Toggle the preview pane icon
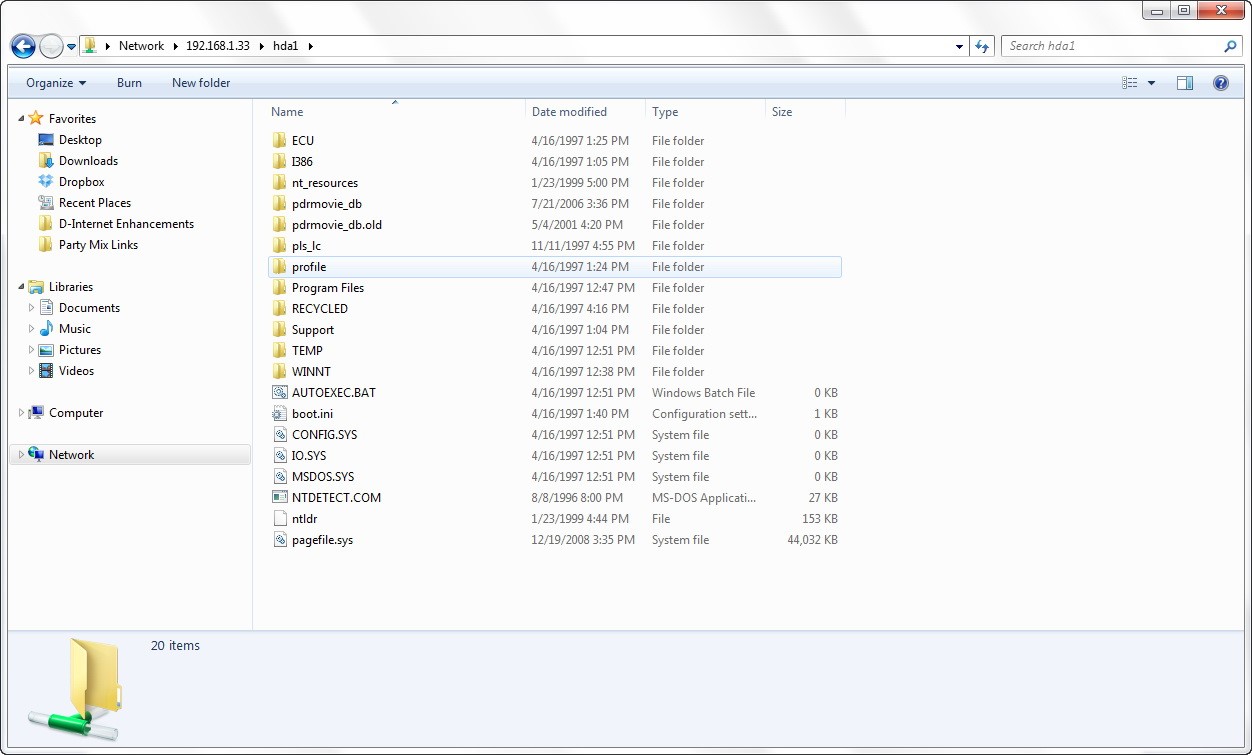1252x755 pixels. (x=1185, y=83)
